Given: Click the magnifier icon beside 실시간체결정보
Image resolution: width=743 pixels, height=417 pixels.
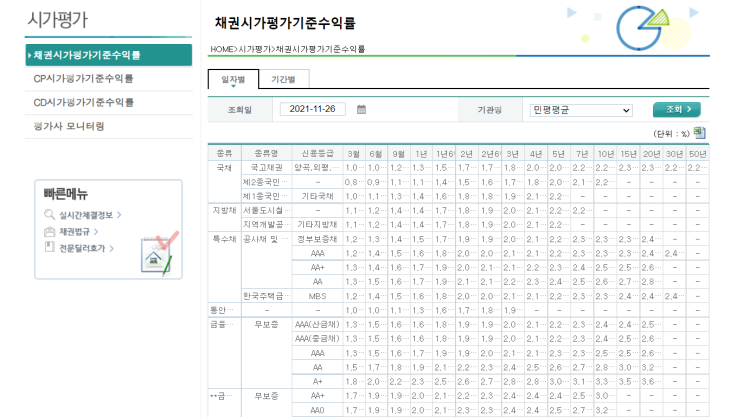Looking at the screenshot, I should tap(49, 215).
